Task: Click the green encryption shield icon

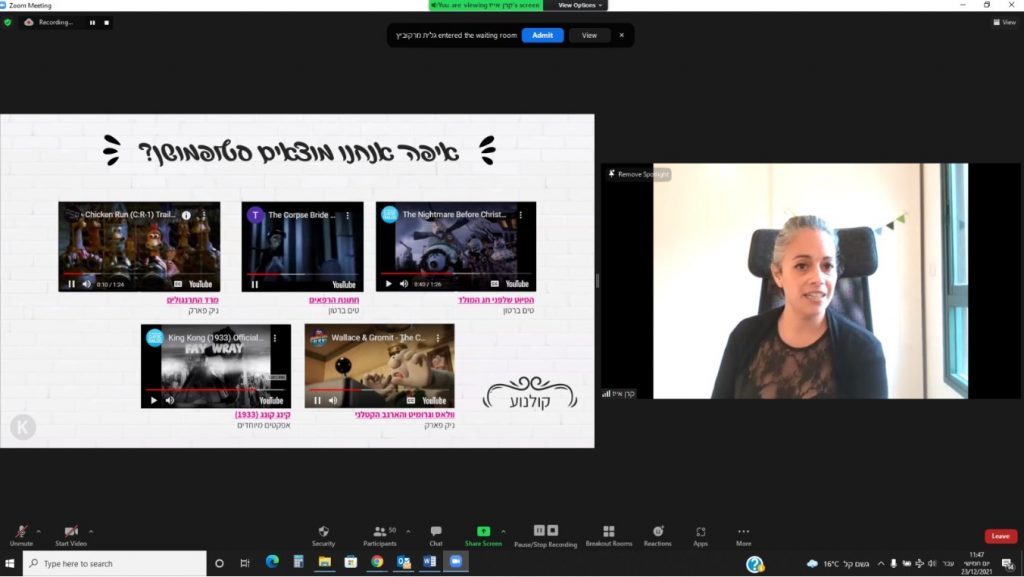Action: click(x=8, y=22)
